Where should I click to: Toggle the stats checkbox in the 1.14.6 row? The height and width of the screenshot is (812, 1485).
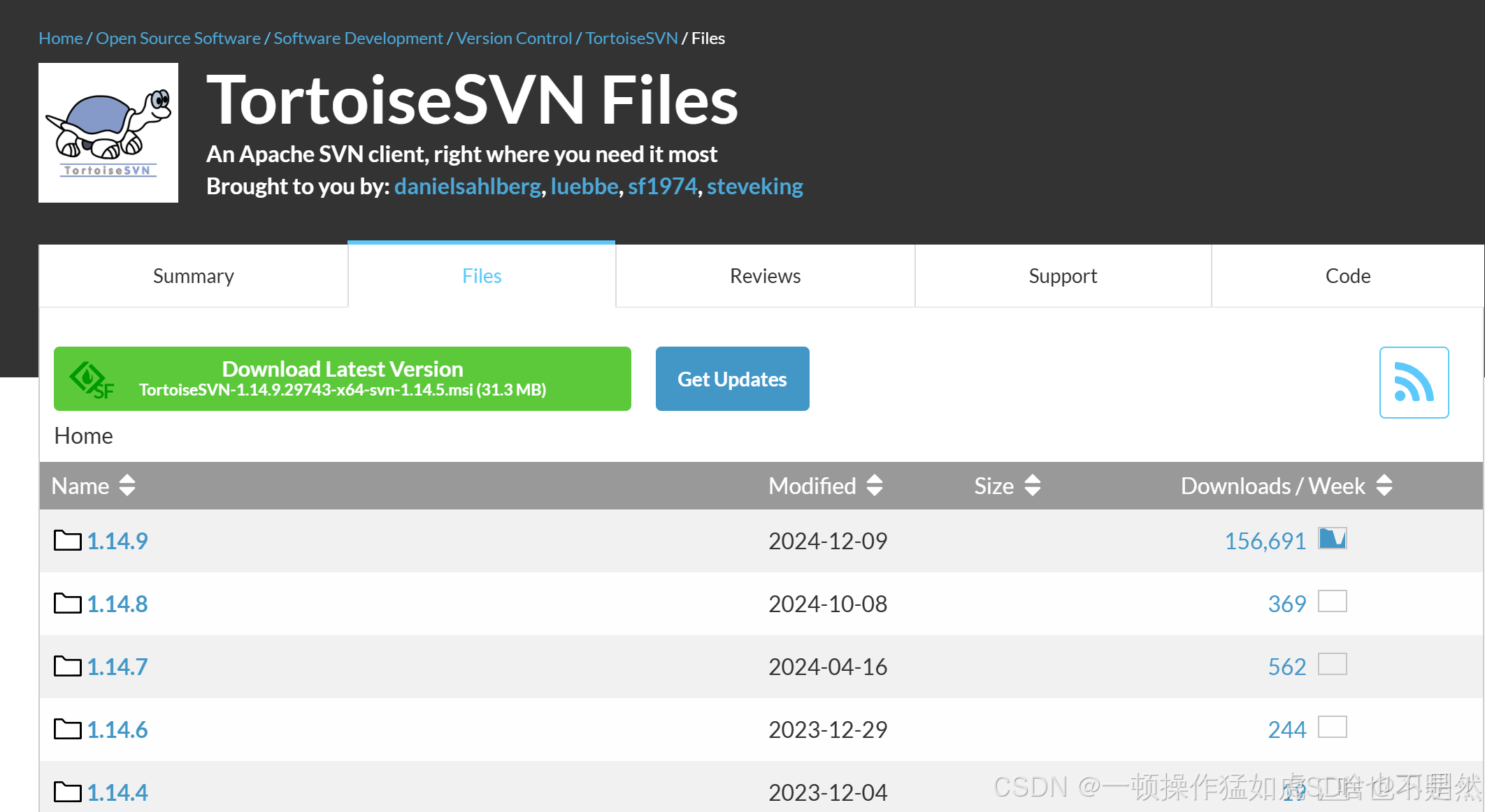click(x=1334, y=727)
